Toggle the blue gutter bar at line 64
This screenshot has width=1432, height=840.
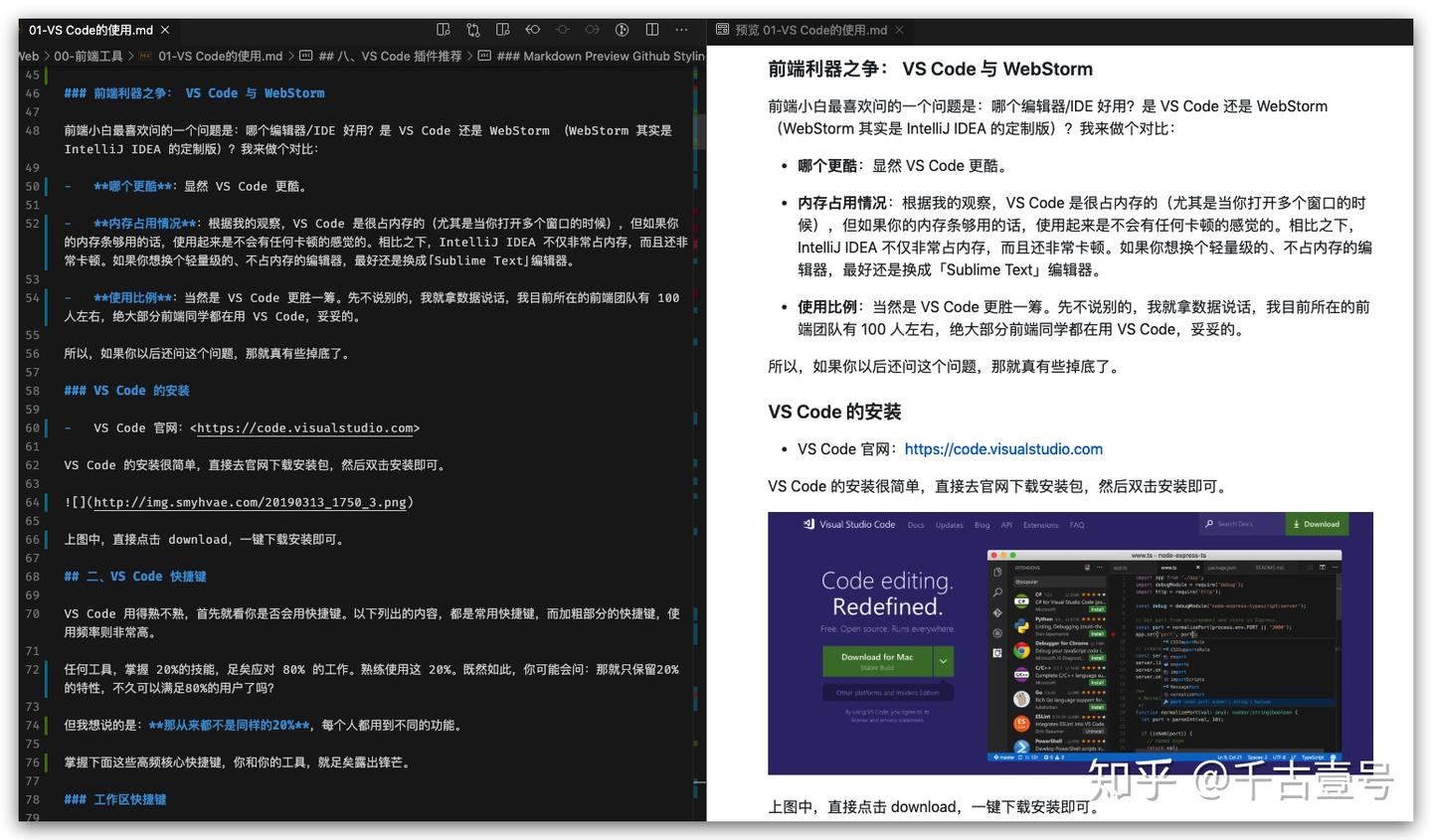(x=46, y=502)
